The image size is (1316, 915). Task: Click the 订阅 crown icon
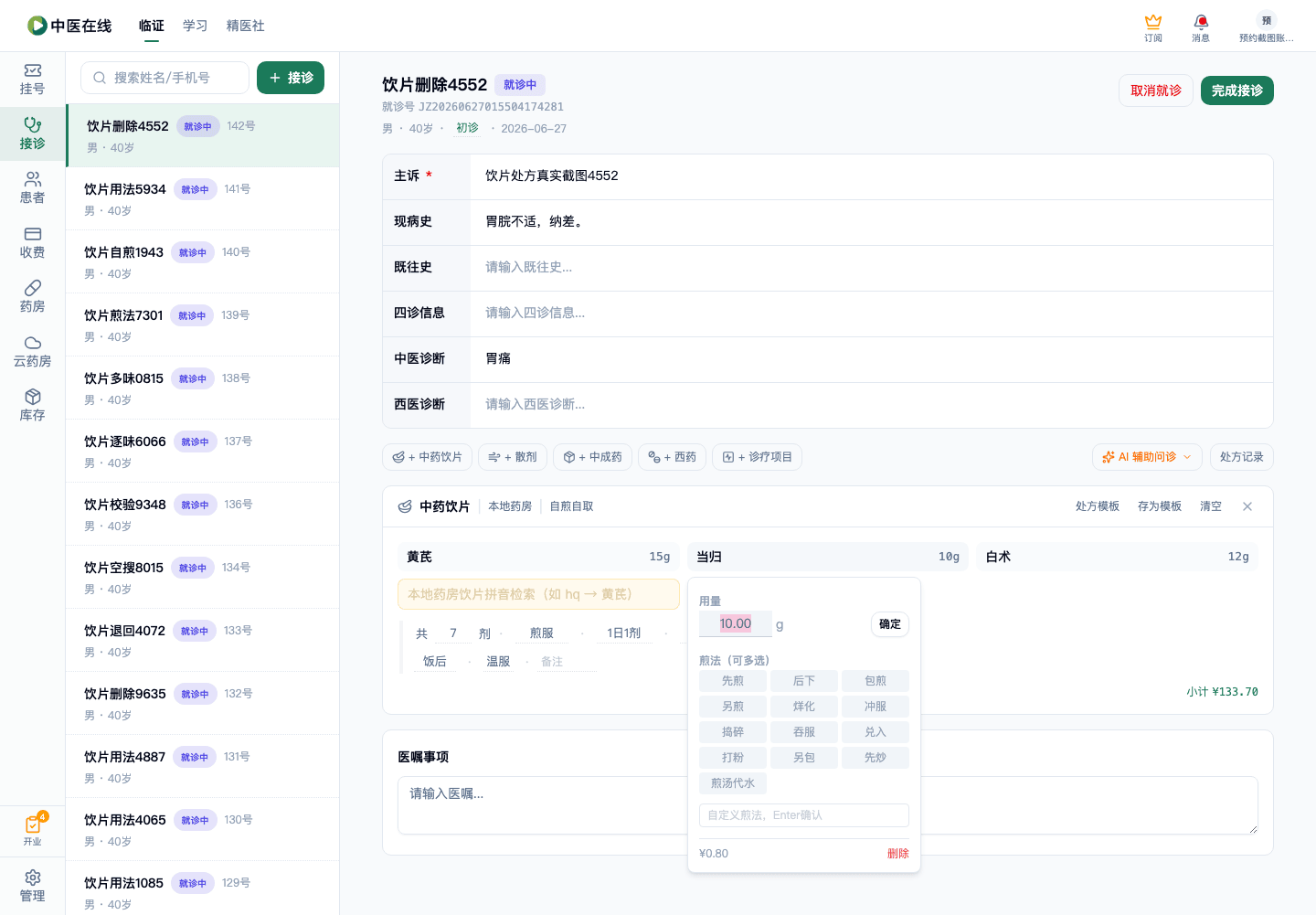pyautogui.click(x=1153, y=27)
